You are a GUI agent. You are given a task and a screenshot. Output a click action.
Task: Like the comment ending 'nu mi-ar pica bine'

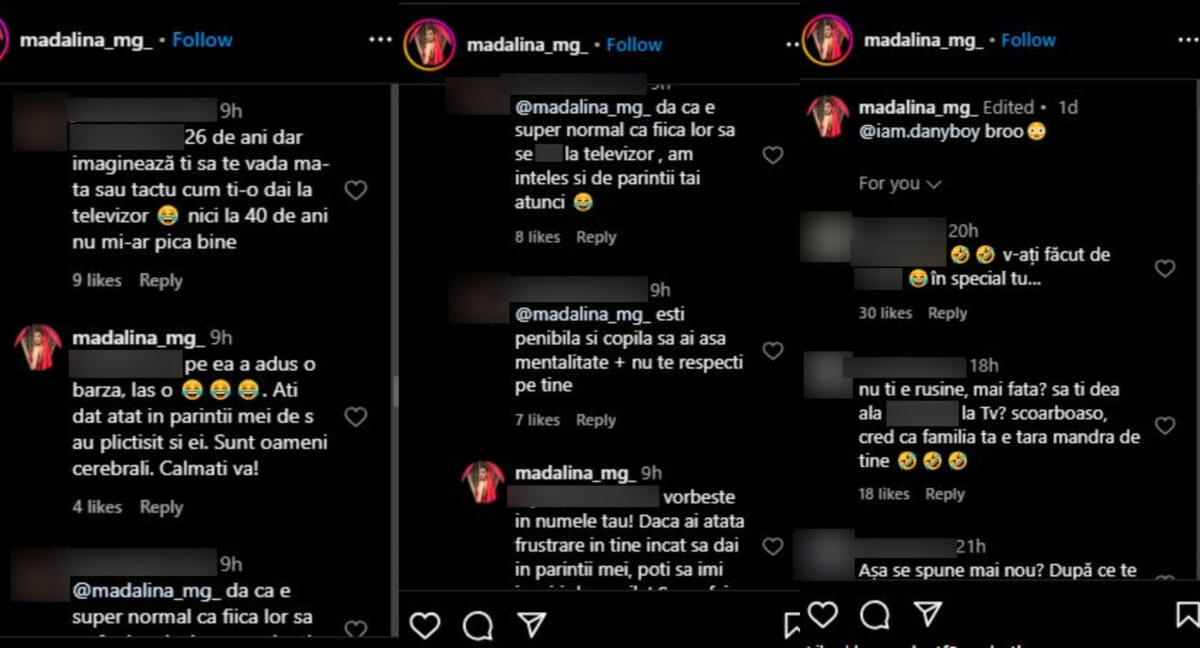coord(356,190)
